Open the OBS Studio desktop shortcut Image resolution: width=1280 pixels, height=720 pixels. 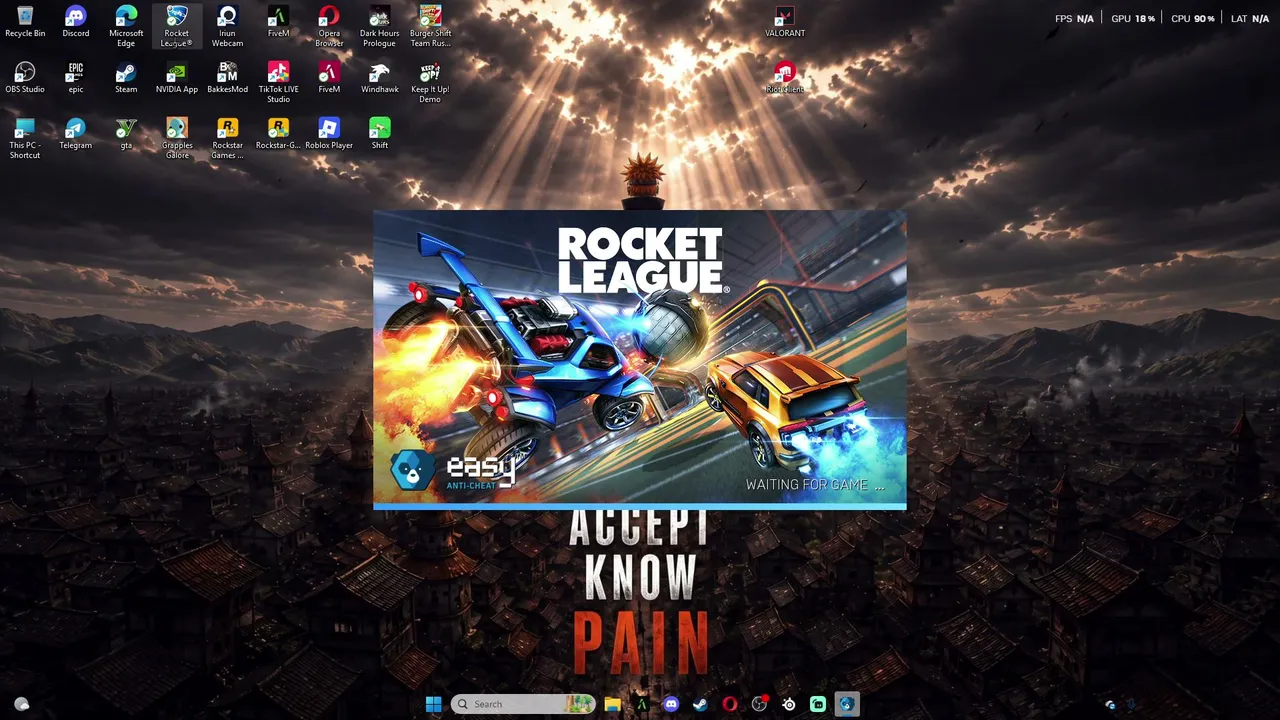click(25, 78)
